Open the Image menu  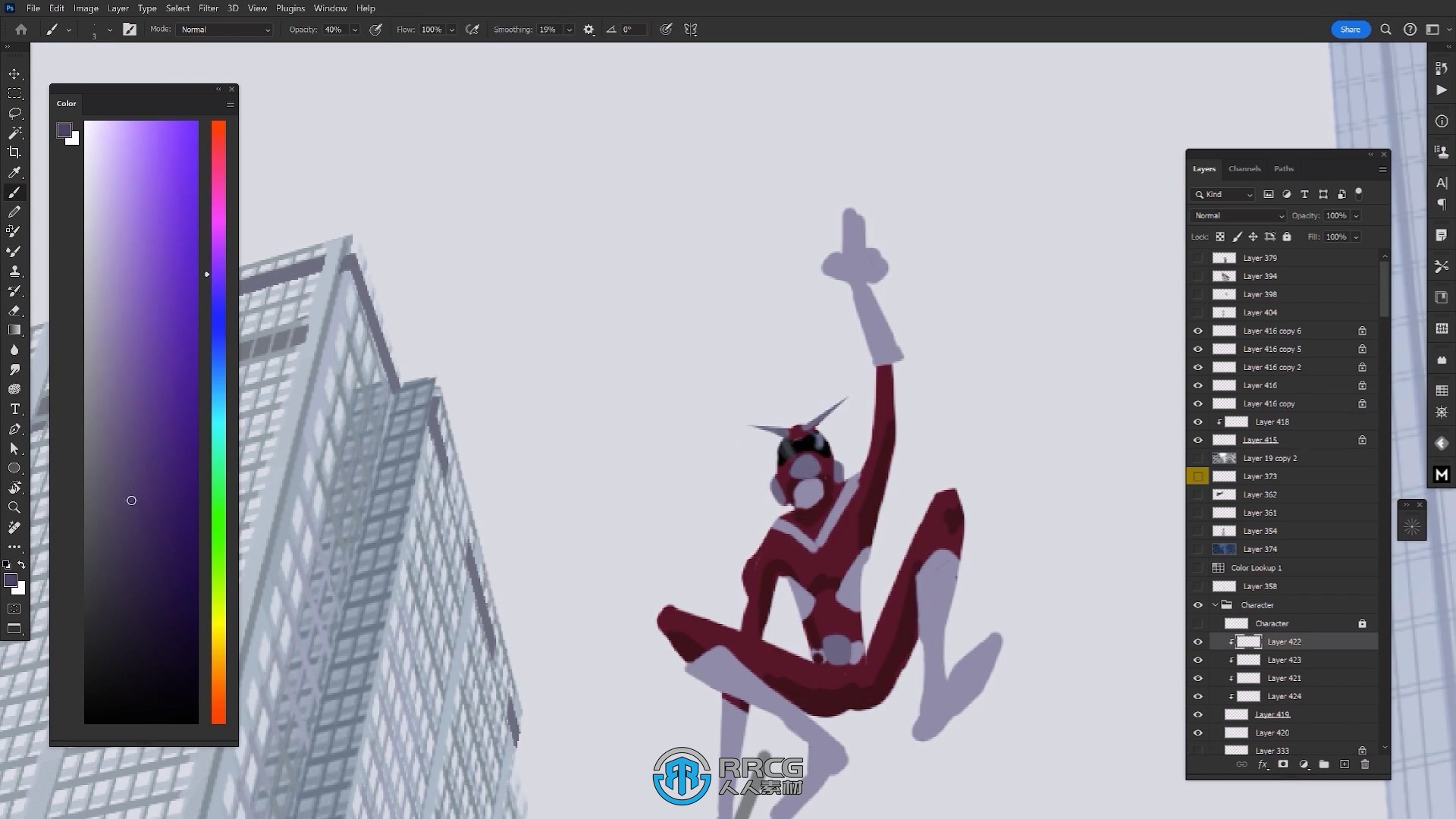click(x=86, y=8)
